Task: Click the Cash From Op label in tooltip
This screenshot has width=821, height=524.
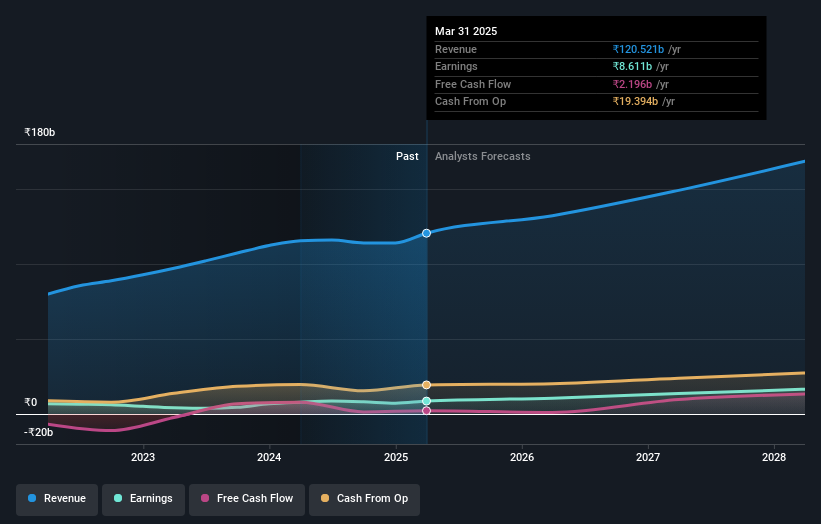Action: click(470, 102)
